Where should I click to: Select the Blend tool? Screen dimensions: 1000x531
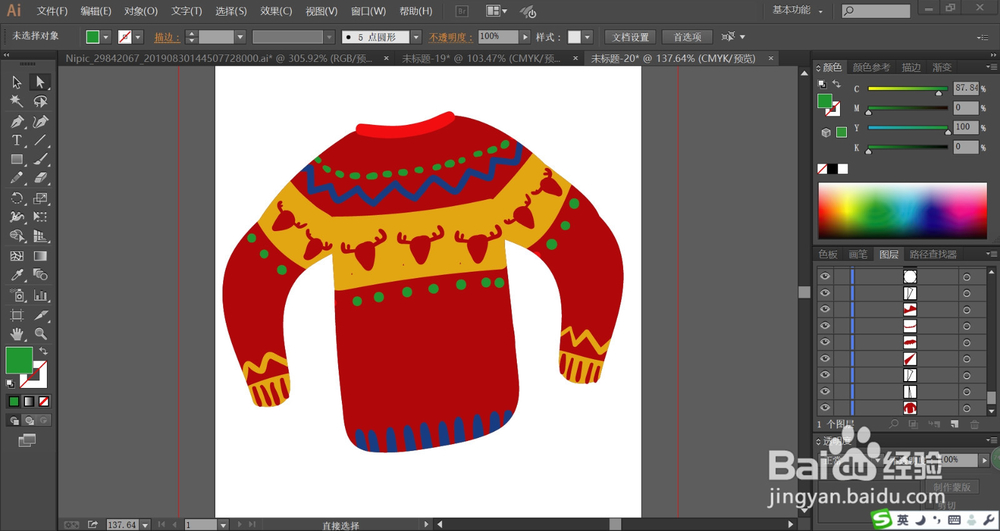pyautogui.click(x=40, y=275)
